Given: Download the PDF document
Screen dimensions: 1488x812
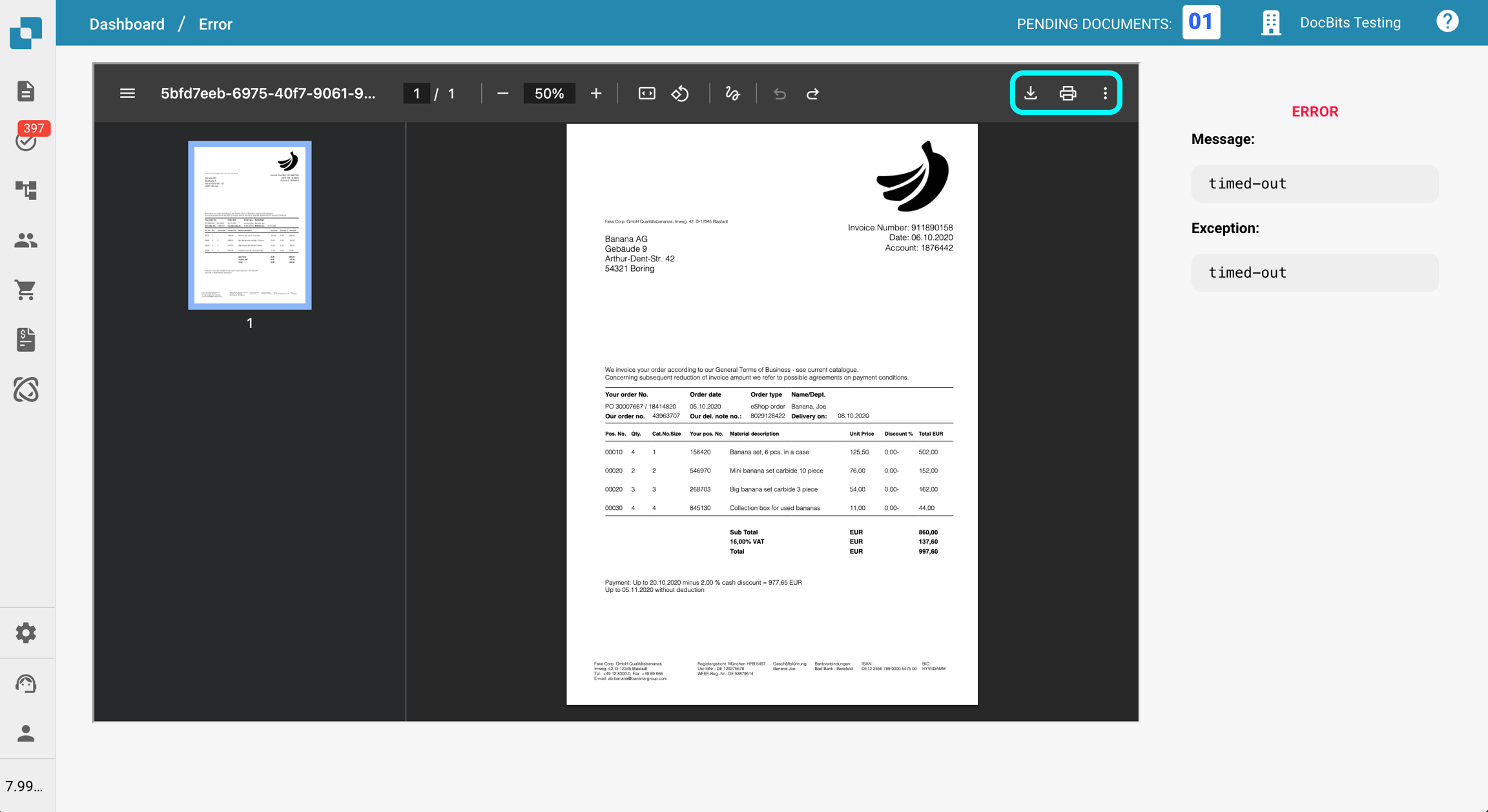Looking at the screenshot, I should click(1031, 94).
